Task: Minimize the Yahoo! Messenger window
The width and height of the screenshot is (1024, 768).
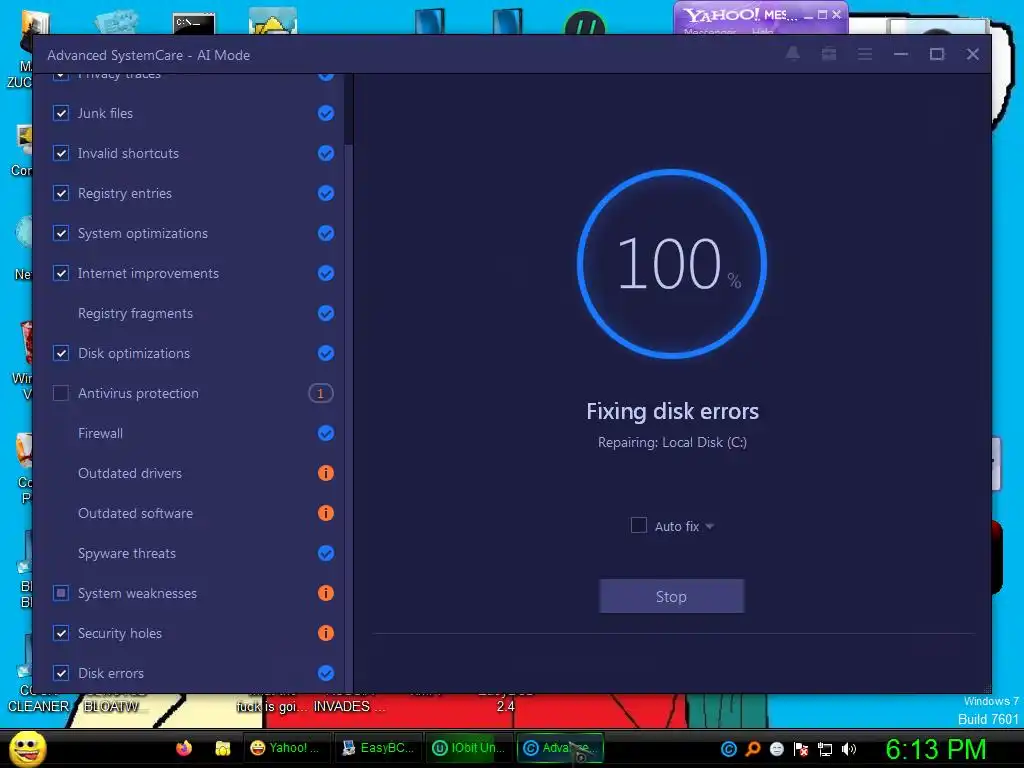Action: 808,15
